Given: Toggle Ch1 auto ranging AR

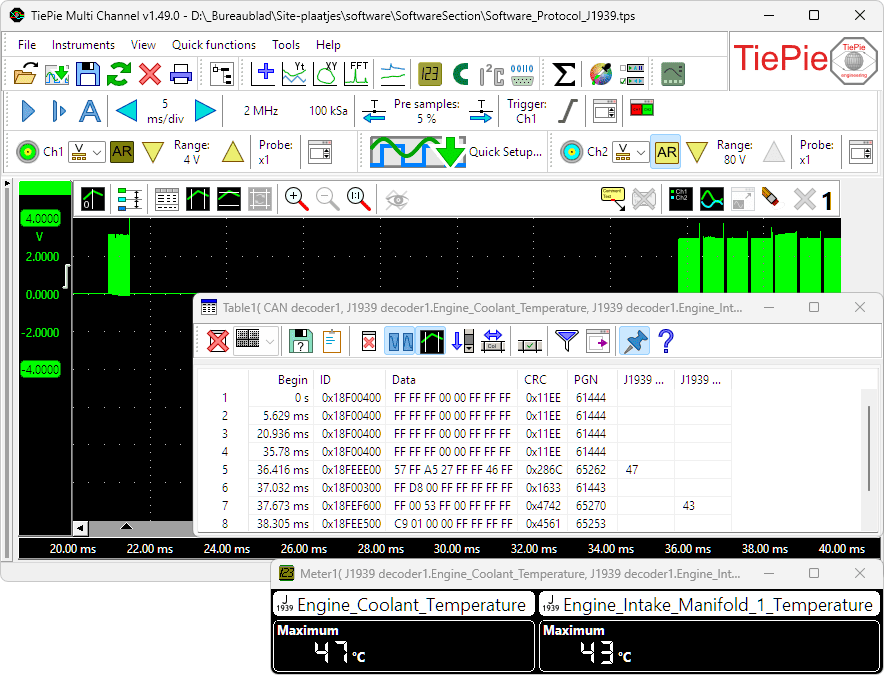Looking at the screenshot, I should (122, 152).
